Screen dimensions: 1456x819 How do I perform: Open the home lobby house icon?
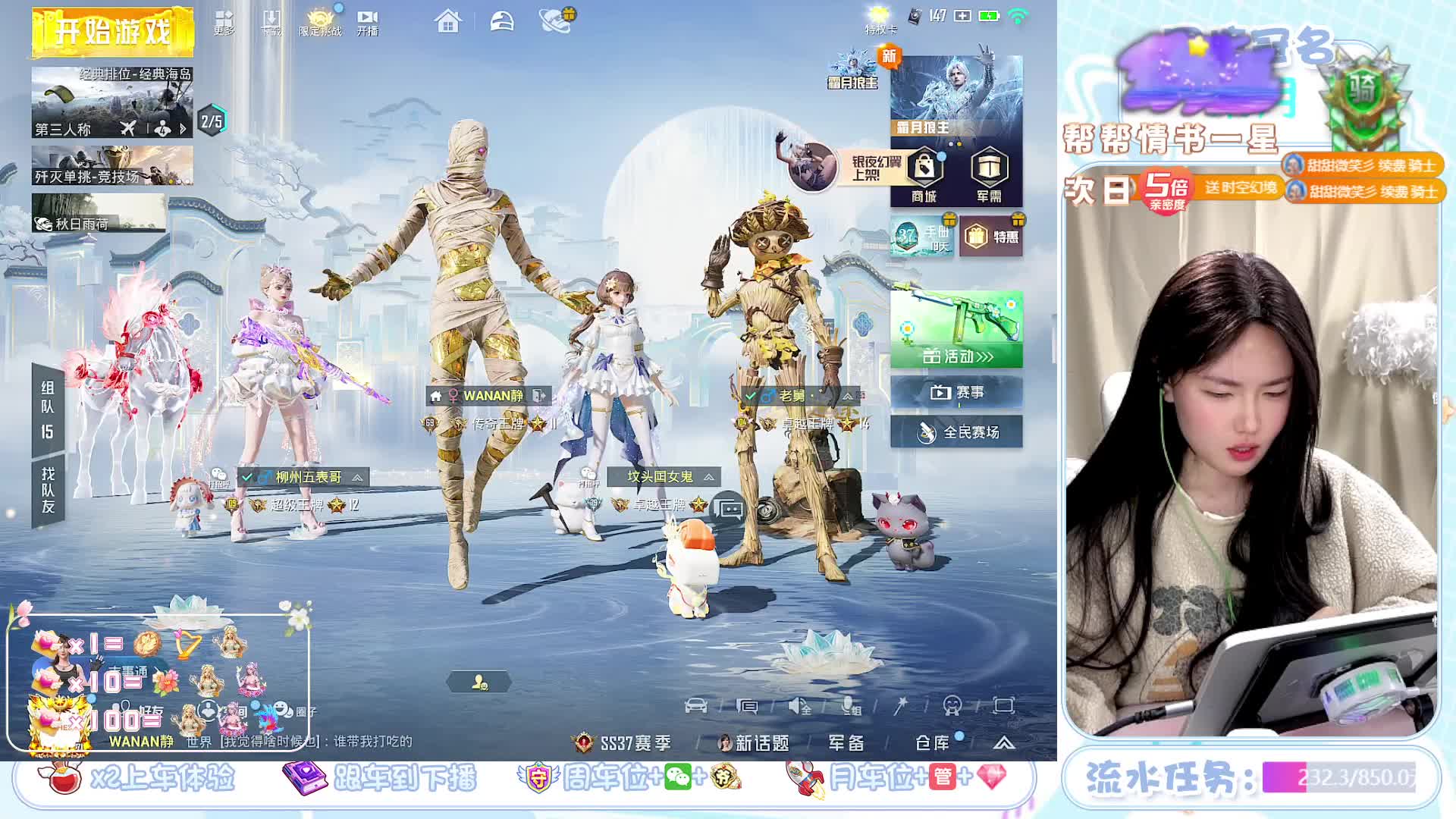447,20
